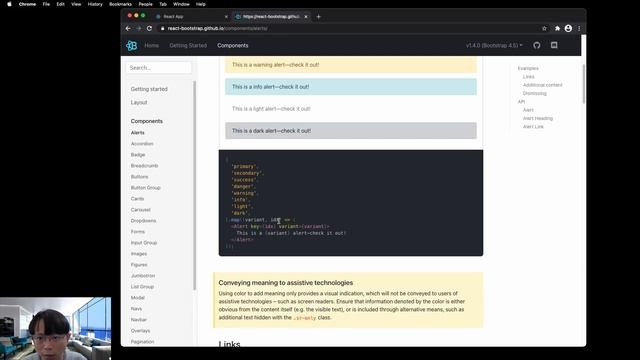Open Buttons in sidebar
This screenshot has width=640, height=360.
[140, 177]
